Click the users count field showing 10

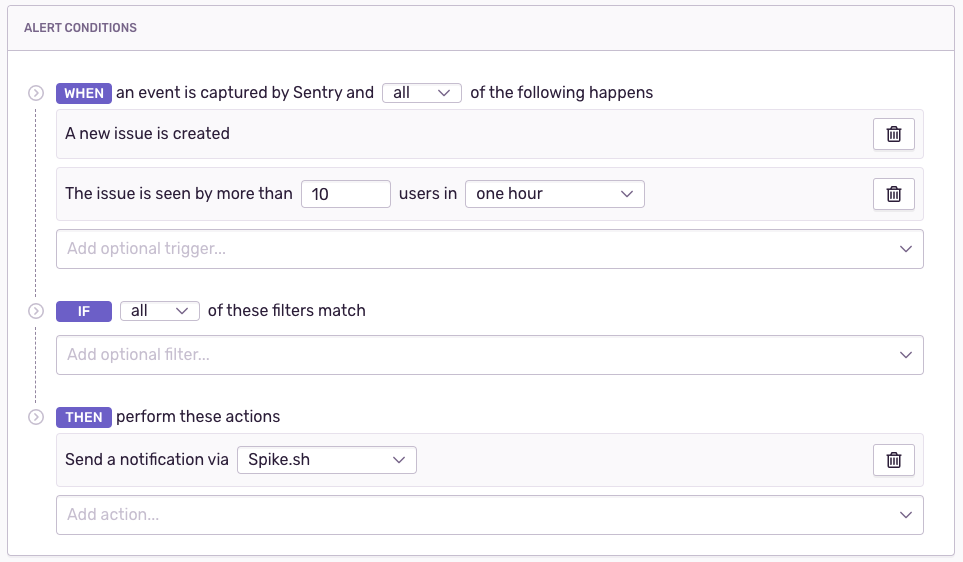tap(345, 194)
